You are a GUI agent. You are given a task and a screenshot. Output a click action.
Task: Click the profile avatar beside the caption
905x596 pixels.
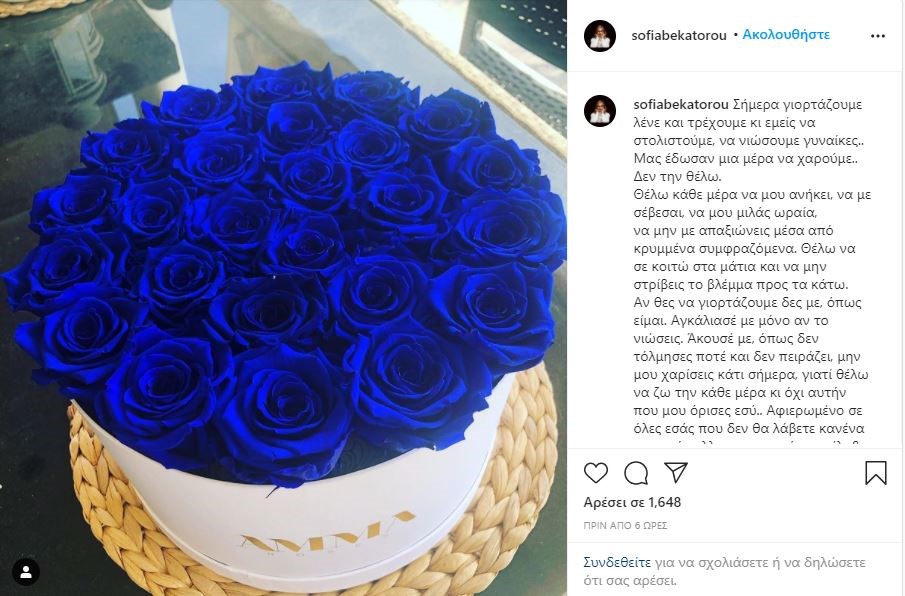(x=600, y=111)
